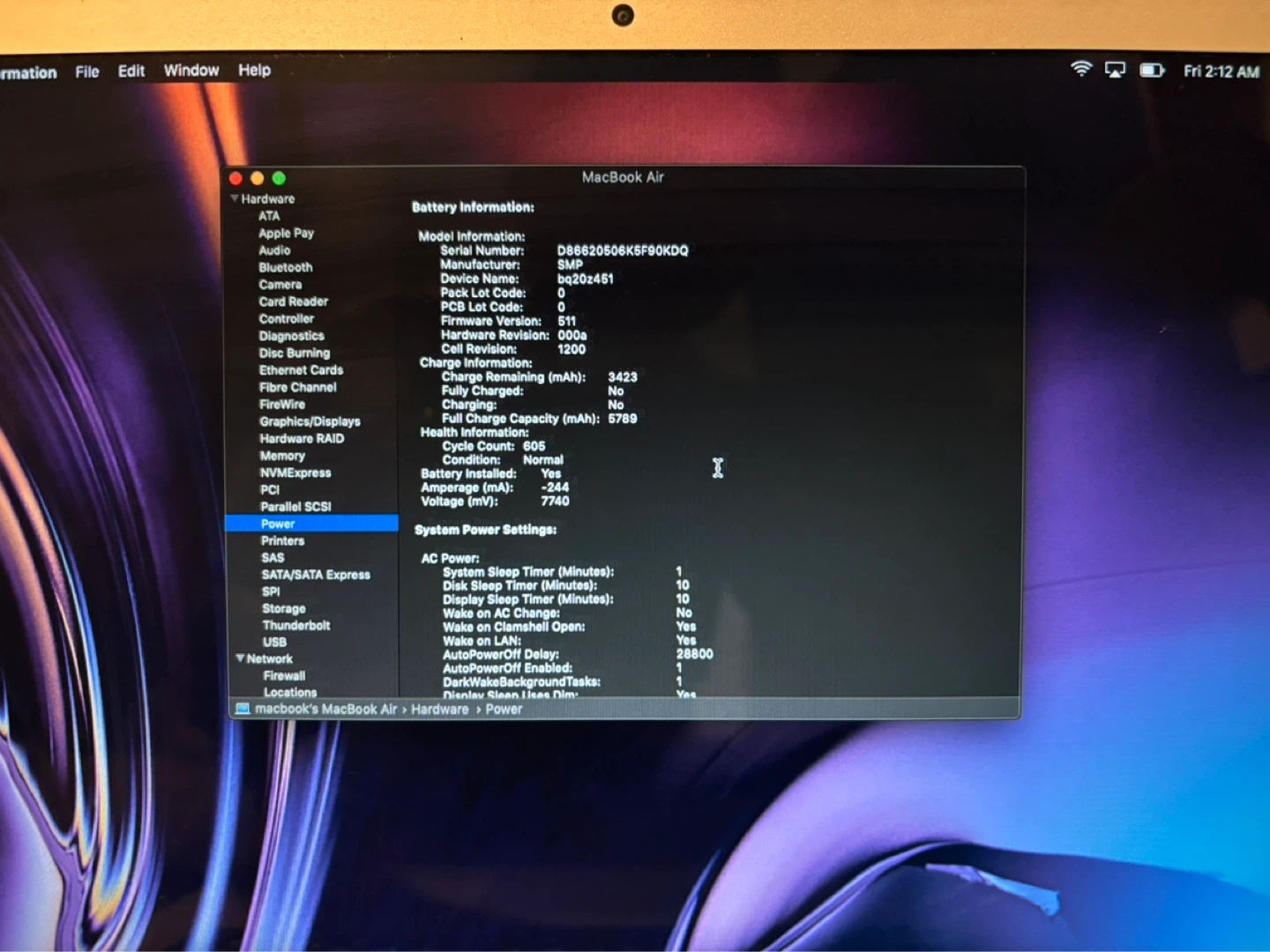Open the AirPlay display menu icon

pyautogui.click(x=1116, y=71)
